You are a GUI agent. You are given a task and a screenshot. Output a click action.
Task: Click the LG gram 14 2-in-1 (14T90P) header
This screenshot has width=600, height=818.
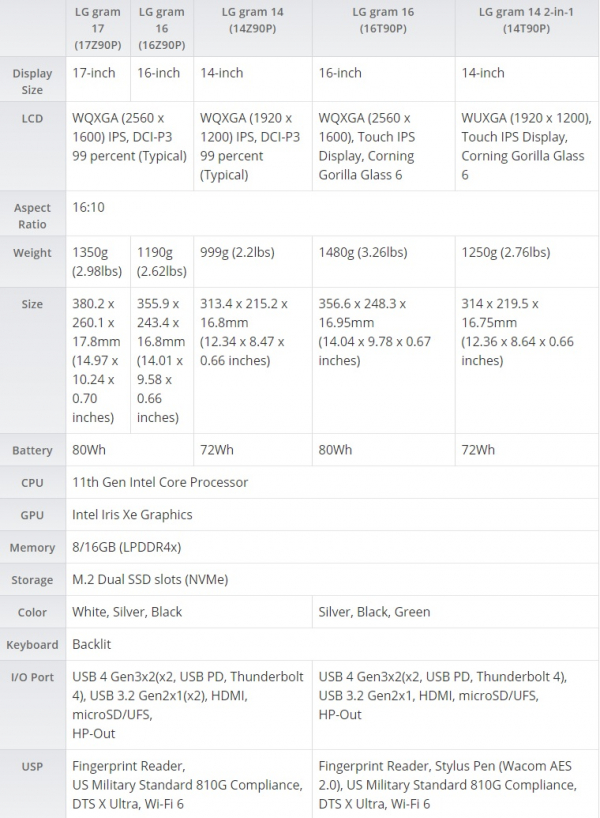pyautogui.click(x=527, y=28)
